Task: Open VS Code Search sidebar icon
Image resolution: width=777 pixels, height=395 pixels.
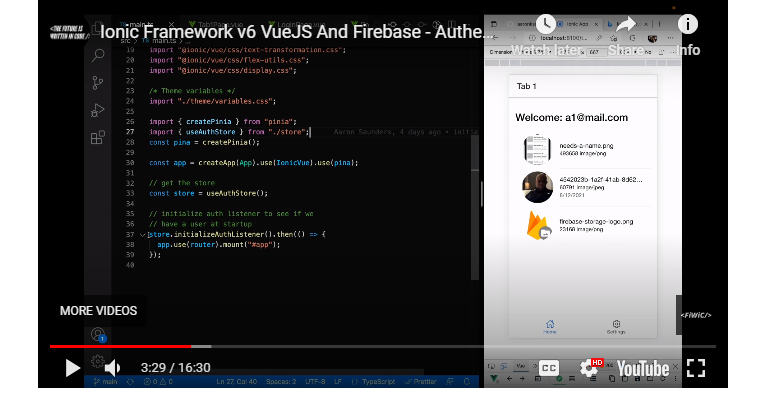Action: click(98, 55)
